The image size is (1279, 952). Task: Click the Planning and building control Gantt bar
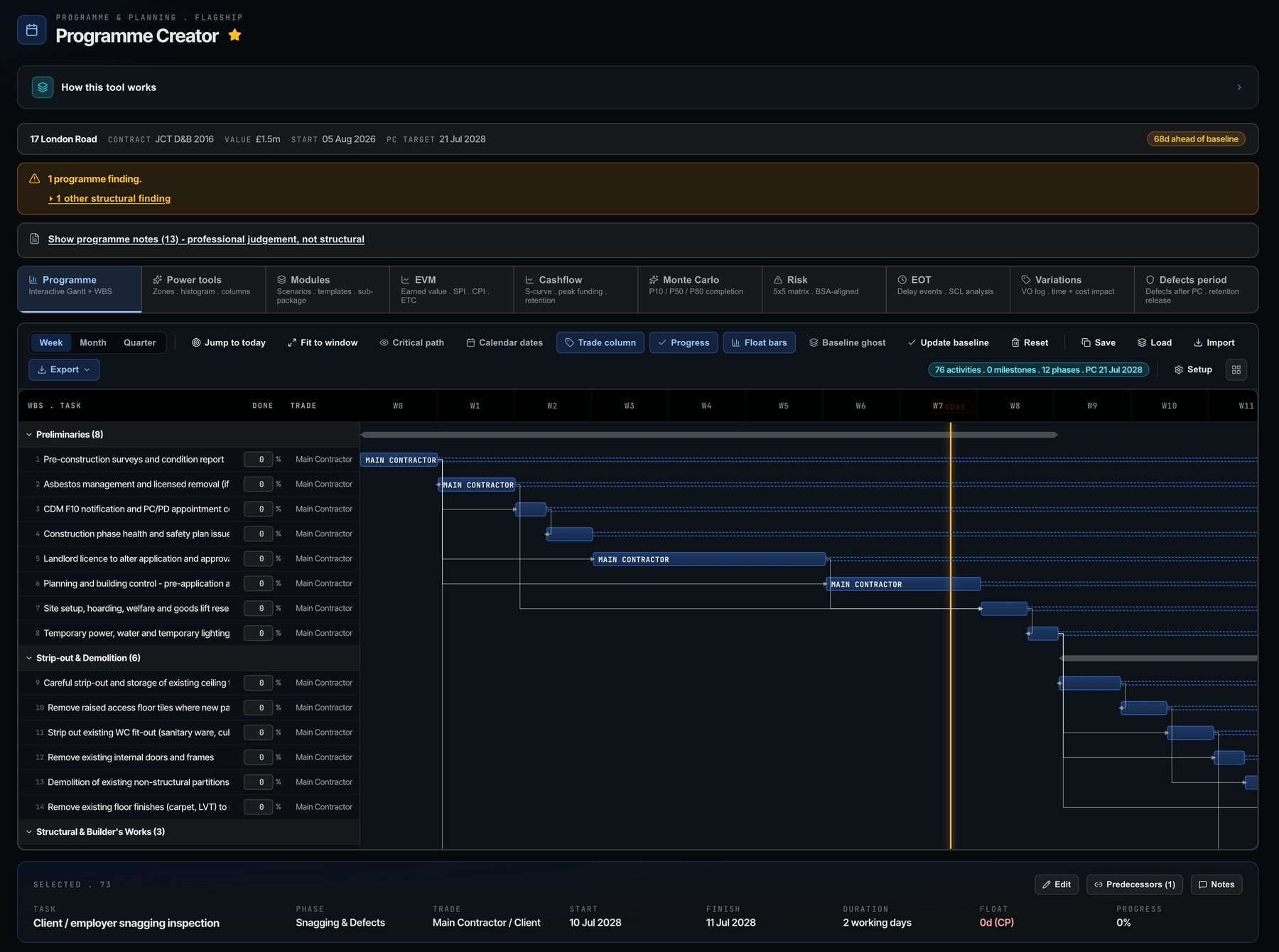903,584
